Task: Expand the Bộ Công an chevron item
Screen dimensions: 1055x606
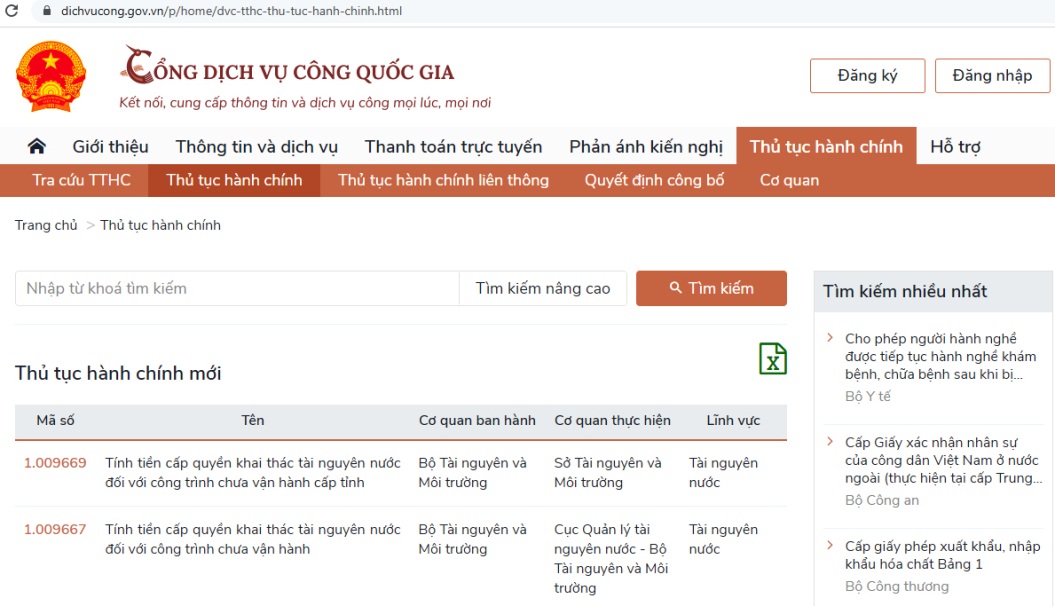Action: (830, 442)
